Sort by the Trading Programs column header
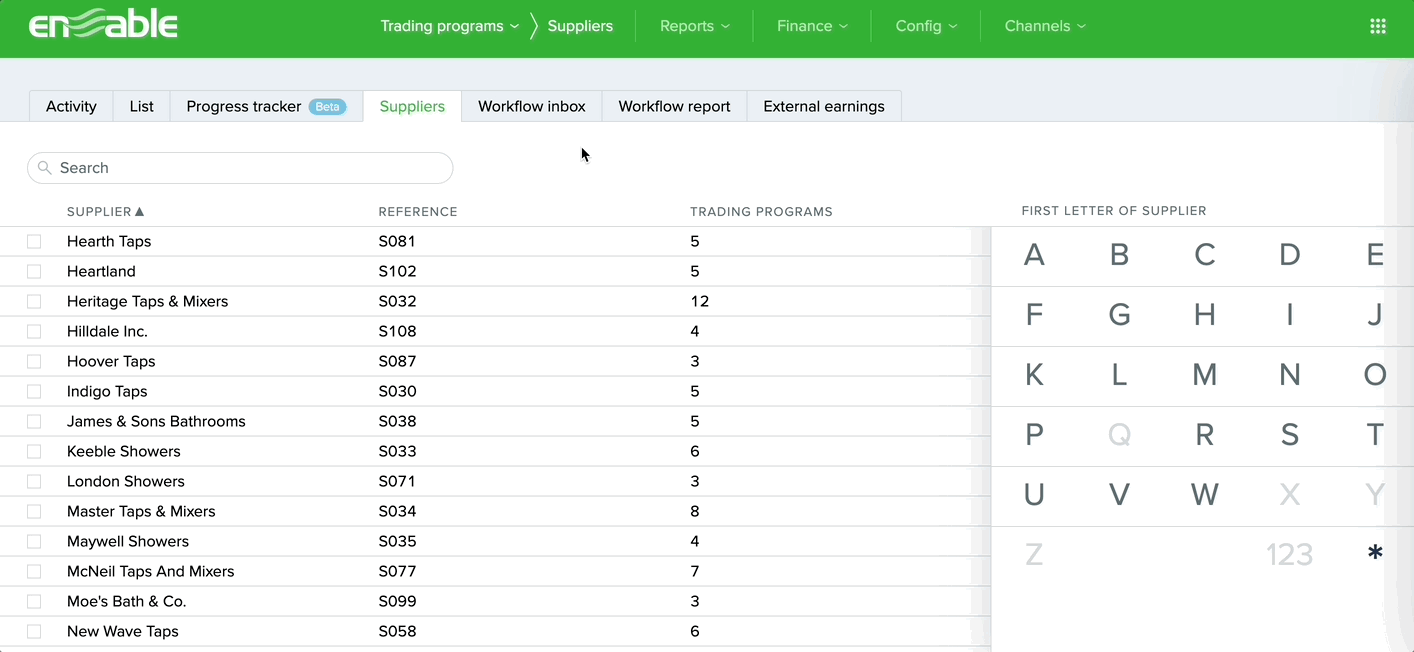This screenshot has height=652, width=1414. point(761,212)
